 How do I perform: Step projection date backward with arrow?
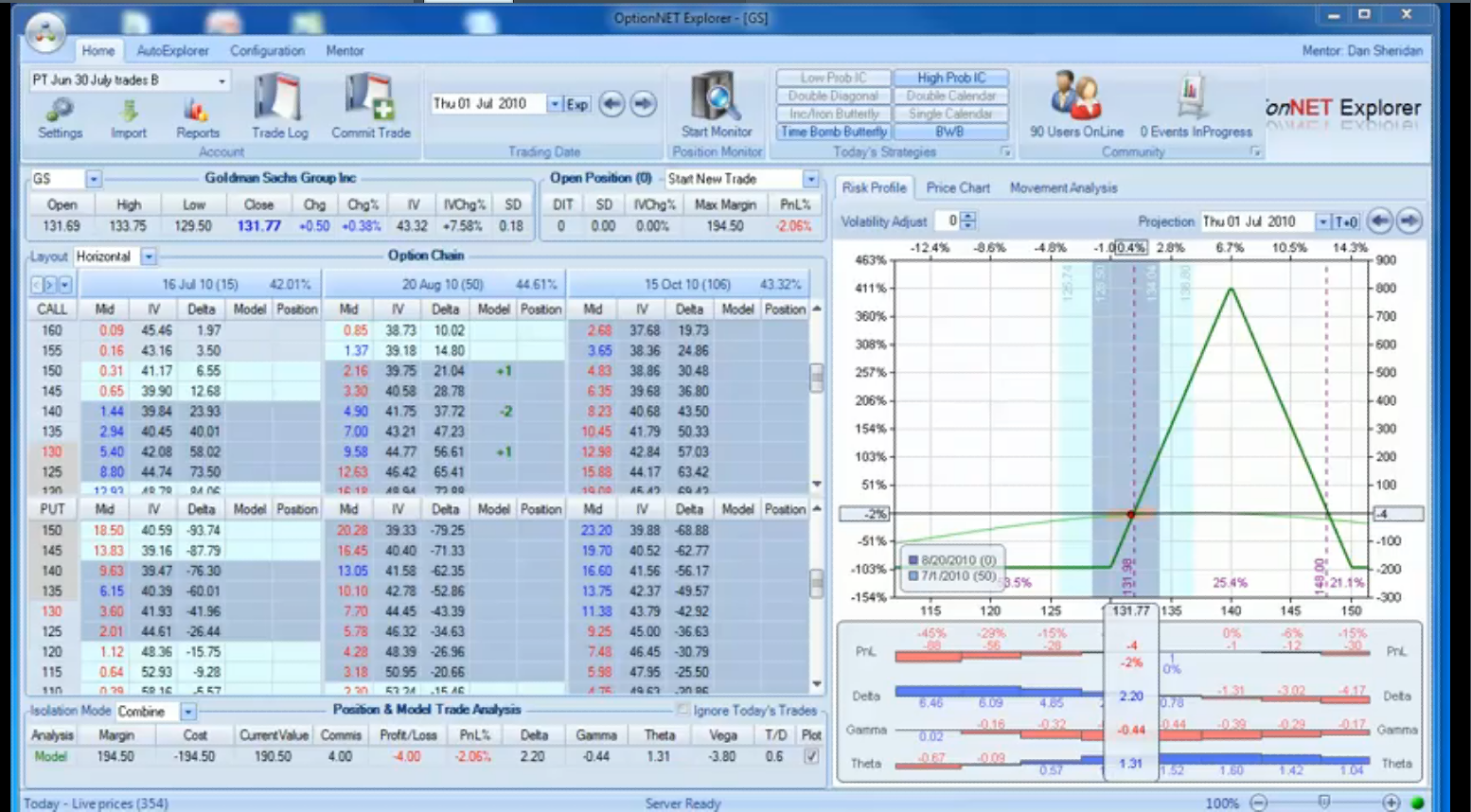(1380, 221)
